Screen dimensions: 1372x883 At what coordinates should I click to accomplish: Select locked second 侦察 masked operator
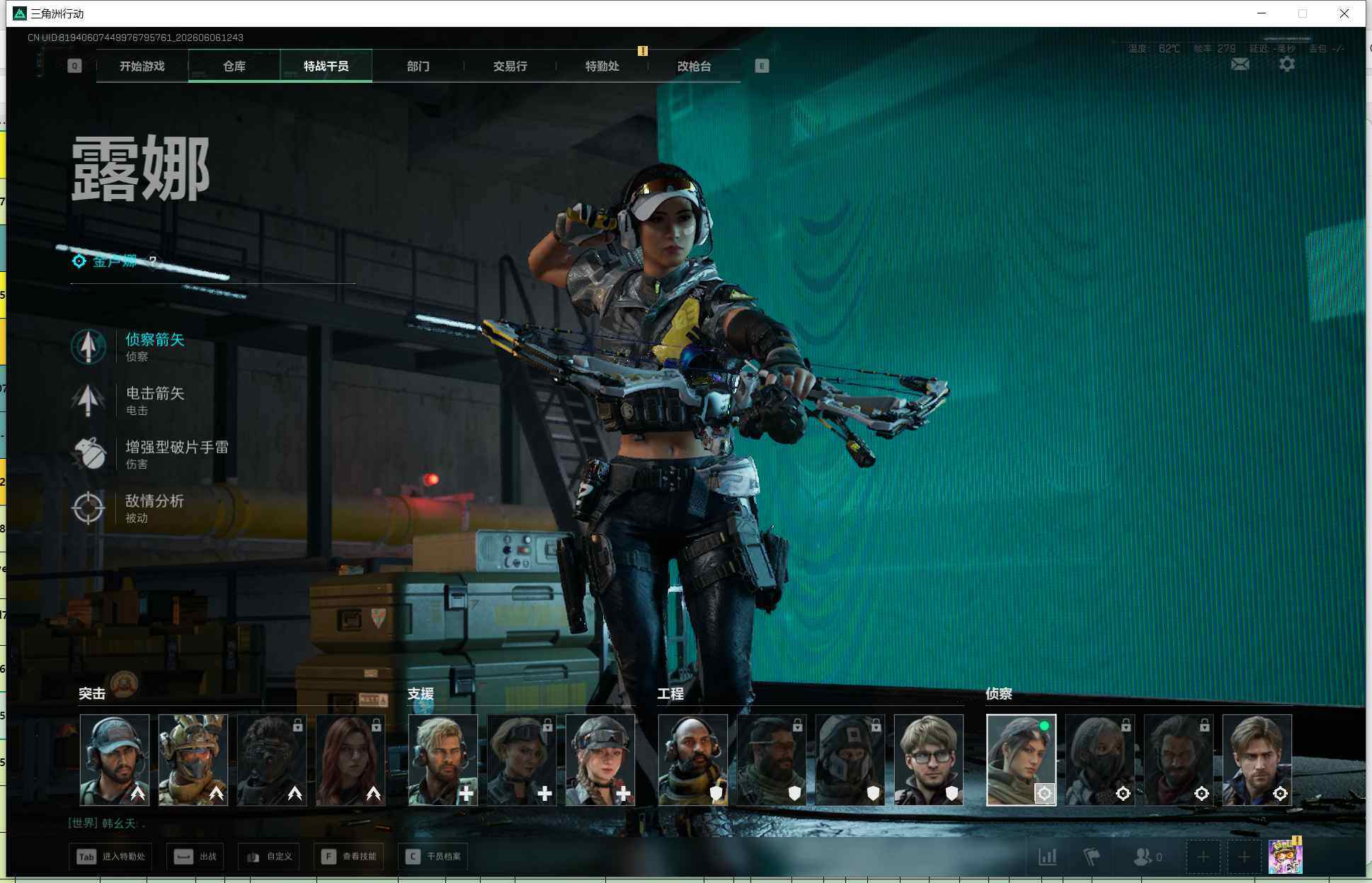click(1100, 760)
